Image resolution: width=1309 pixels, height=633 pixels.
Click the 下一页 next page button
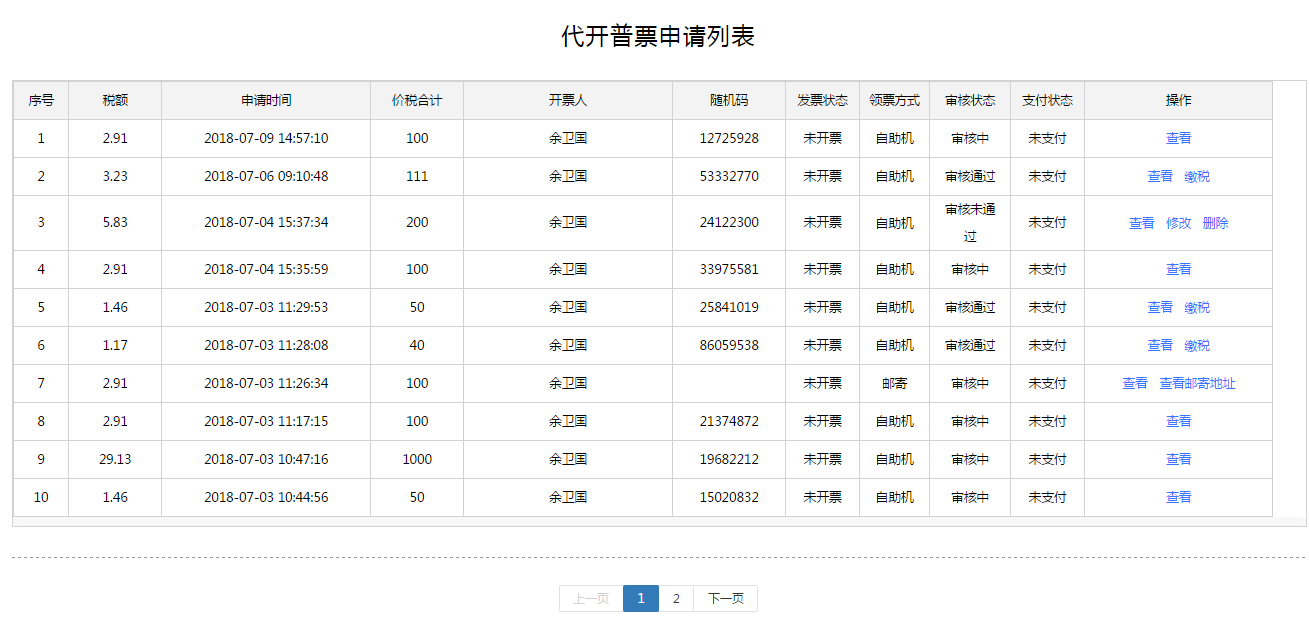pos(726,598)
